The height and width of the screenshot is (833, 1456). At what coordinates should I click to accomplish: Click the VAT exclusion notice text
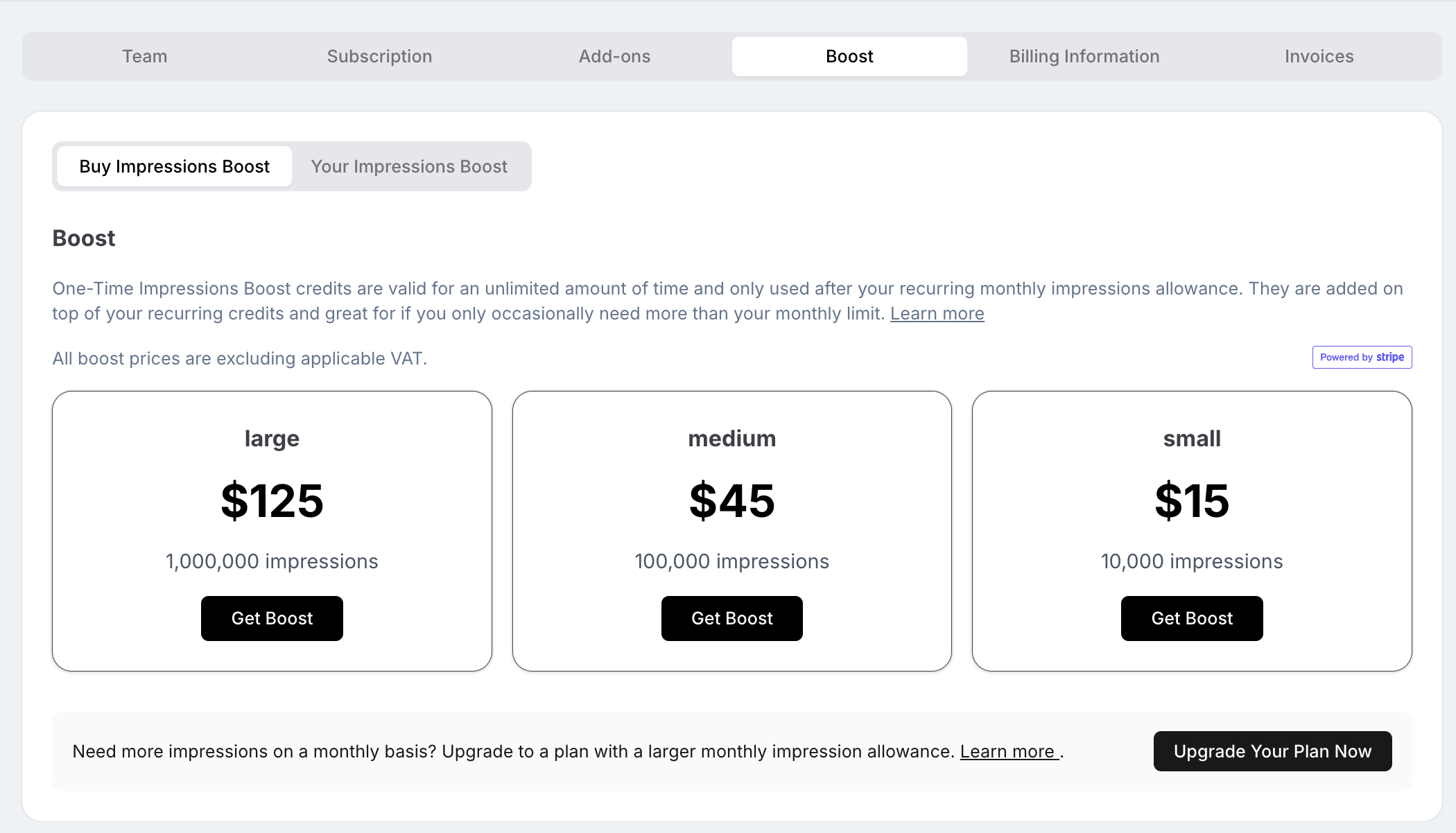pyautogui.click(x=240, y=358)
